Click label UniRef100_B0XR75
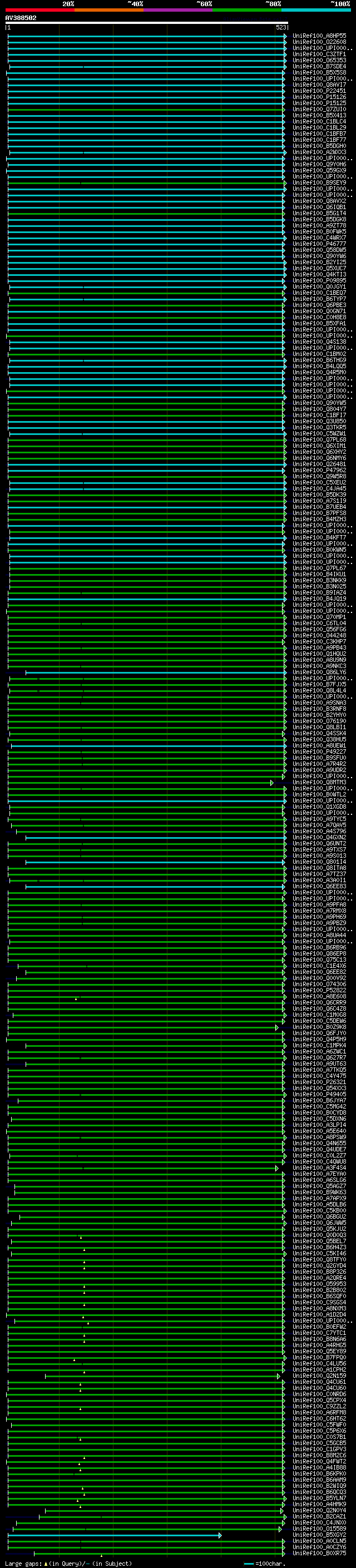 pos(319,1553)
